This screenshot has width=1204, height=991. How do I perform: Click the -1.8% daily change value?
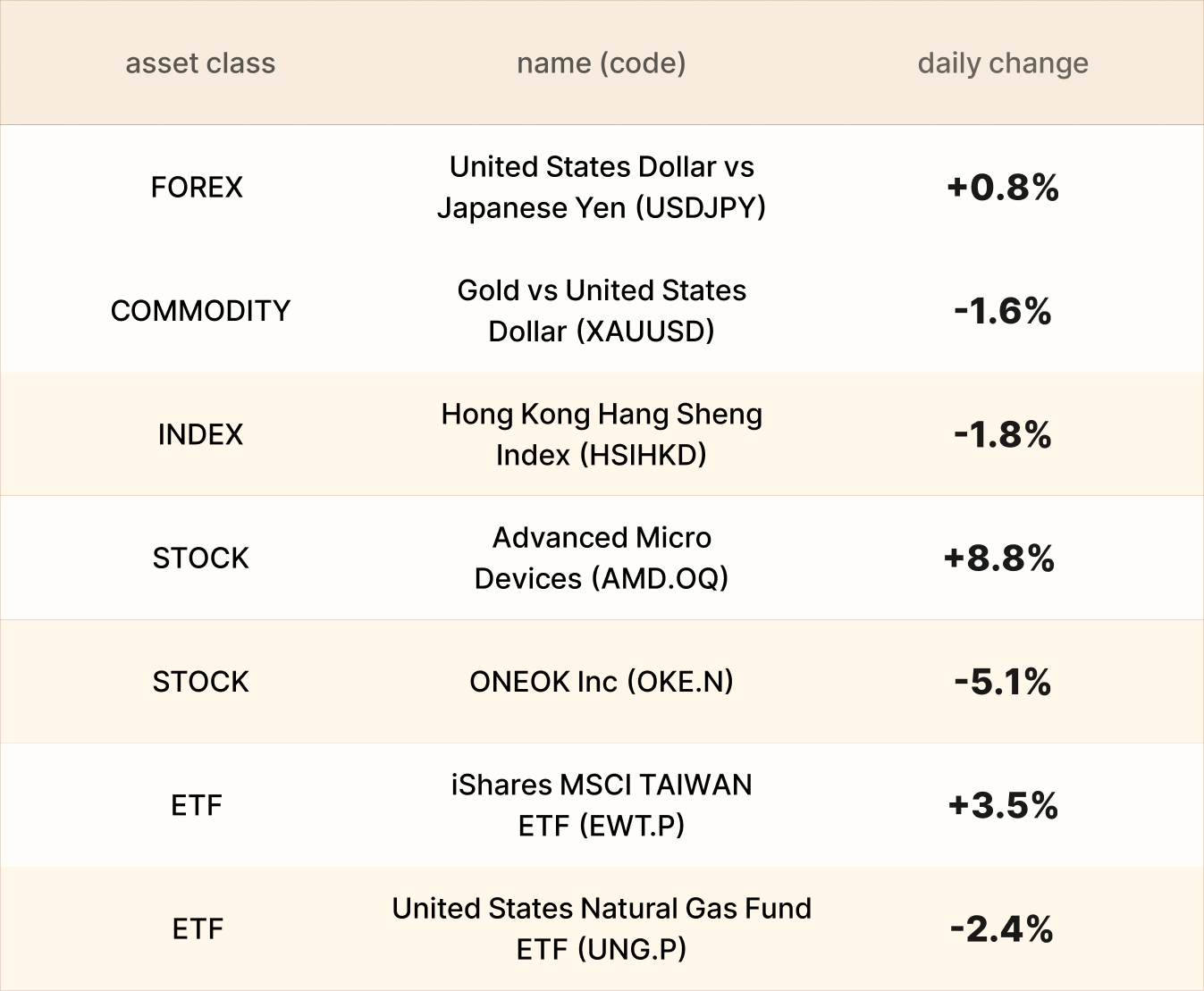1002,434
